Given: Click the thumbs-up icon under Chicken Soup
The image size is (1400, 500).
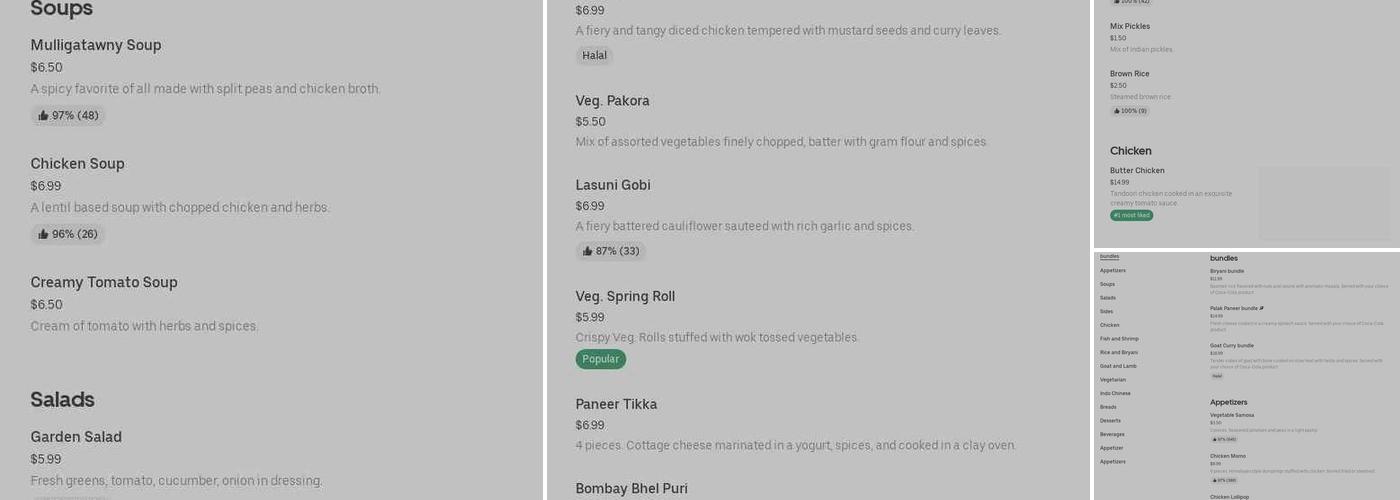Looking at the screenshot, I should [44, 235].
